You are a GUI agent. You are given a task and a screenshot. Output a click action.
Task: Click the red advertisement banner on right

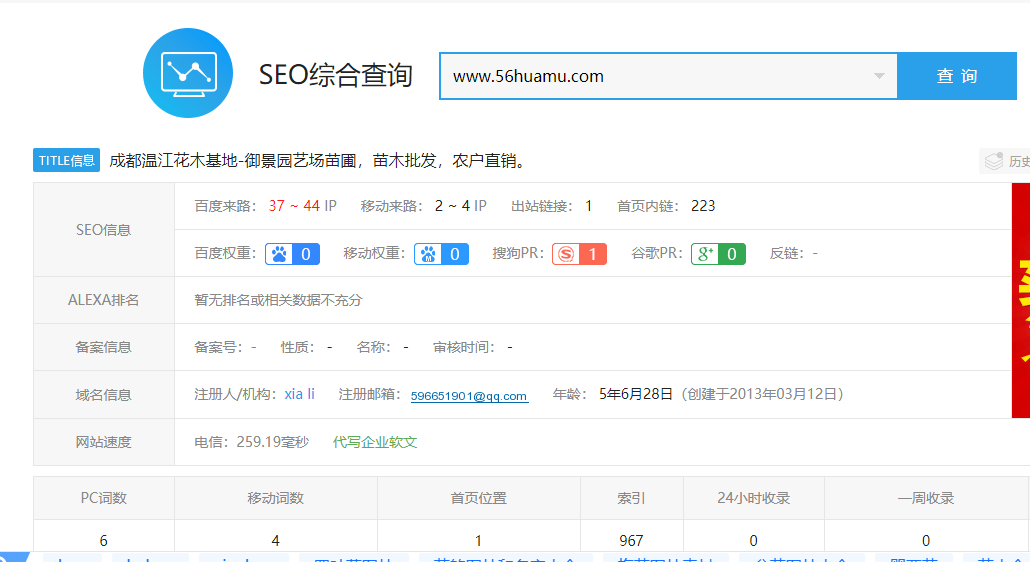pyautogui.click(x=1020, y=300)
